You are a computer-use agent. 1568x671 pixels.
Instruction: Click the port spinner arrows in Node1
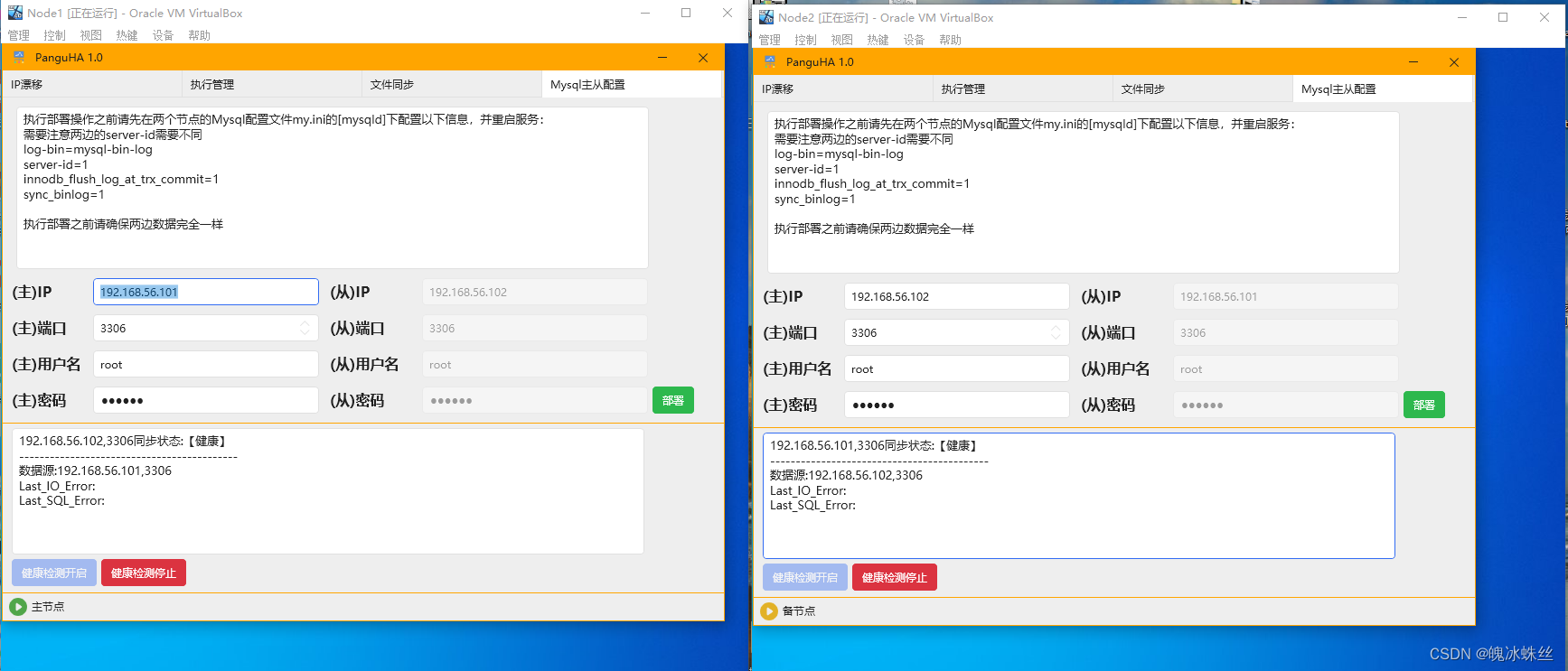[305, 328]
